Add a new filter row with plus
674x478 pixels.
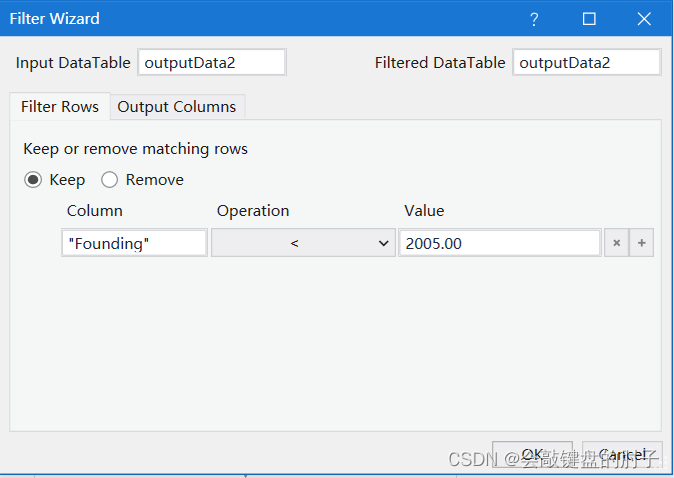[x=641, y=243]
